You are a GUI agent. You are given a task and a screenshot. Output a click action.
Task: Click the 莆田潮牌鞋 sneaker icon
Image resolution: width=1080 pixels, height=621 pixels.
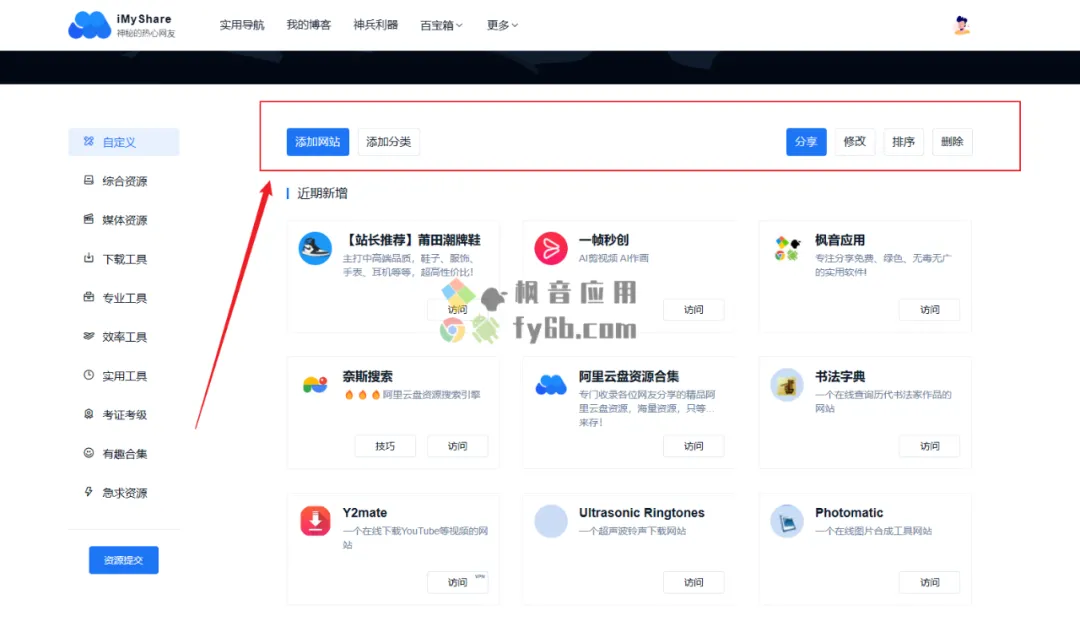tap(315, 248)
